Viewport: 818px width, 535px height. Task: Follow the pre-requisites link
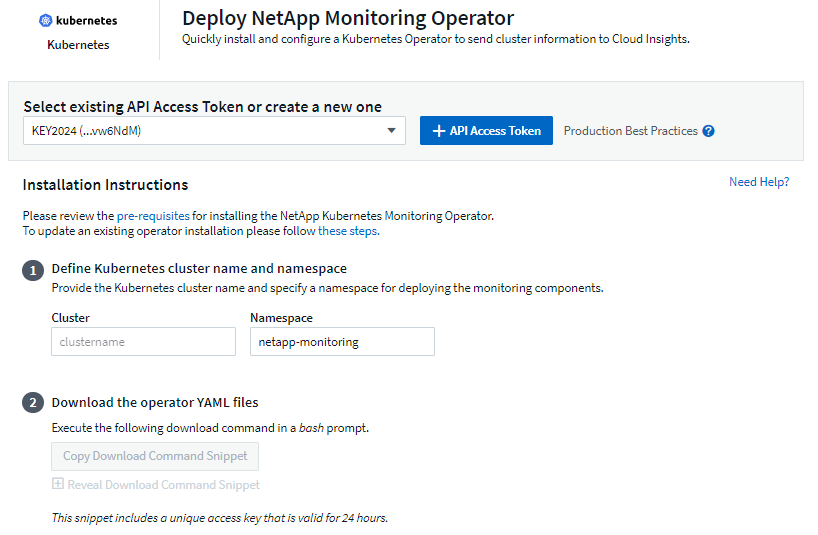pos(153,215)
